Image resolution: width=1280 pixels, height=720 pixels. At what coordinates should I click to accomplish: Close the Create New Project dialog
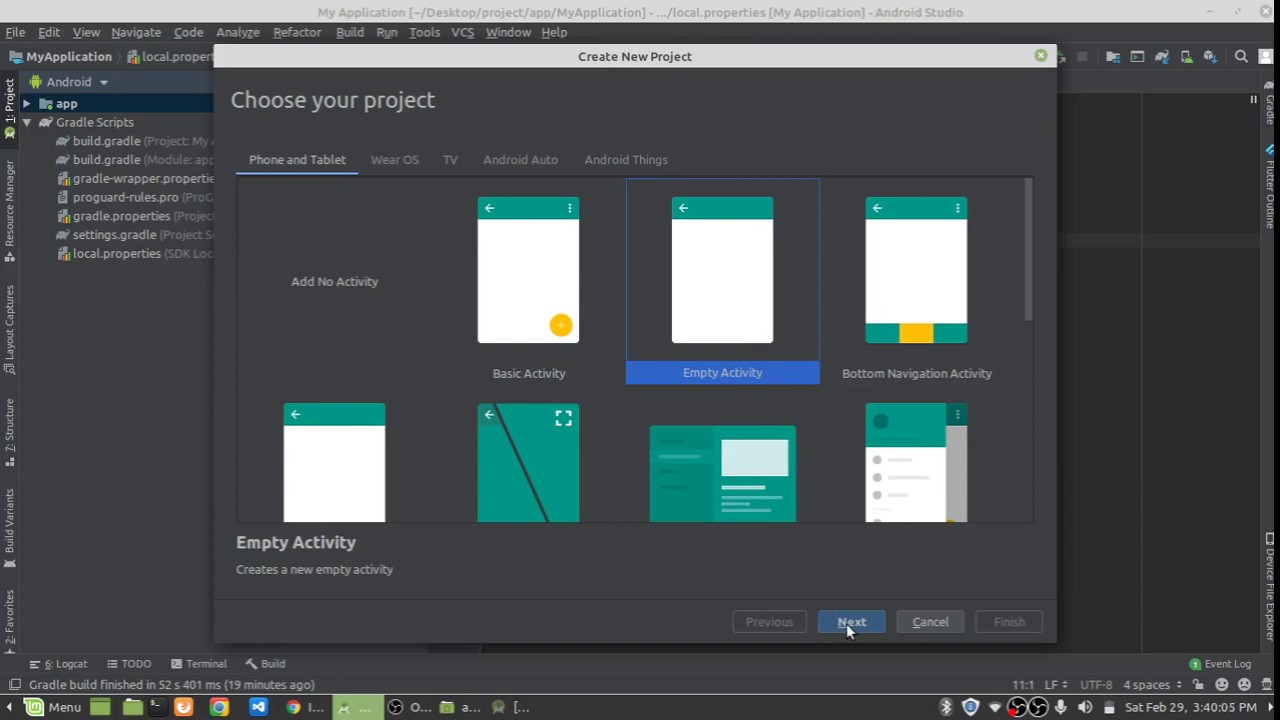[x=1041, y=55]
